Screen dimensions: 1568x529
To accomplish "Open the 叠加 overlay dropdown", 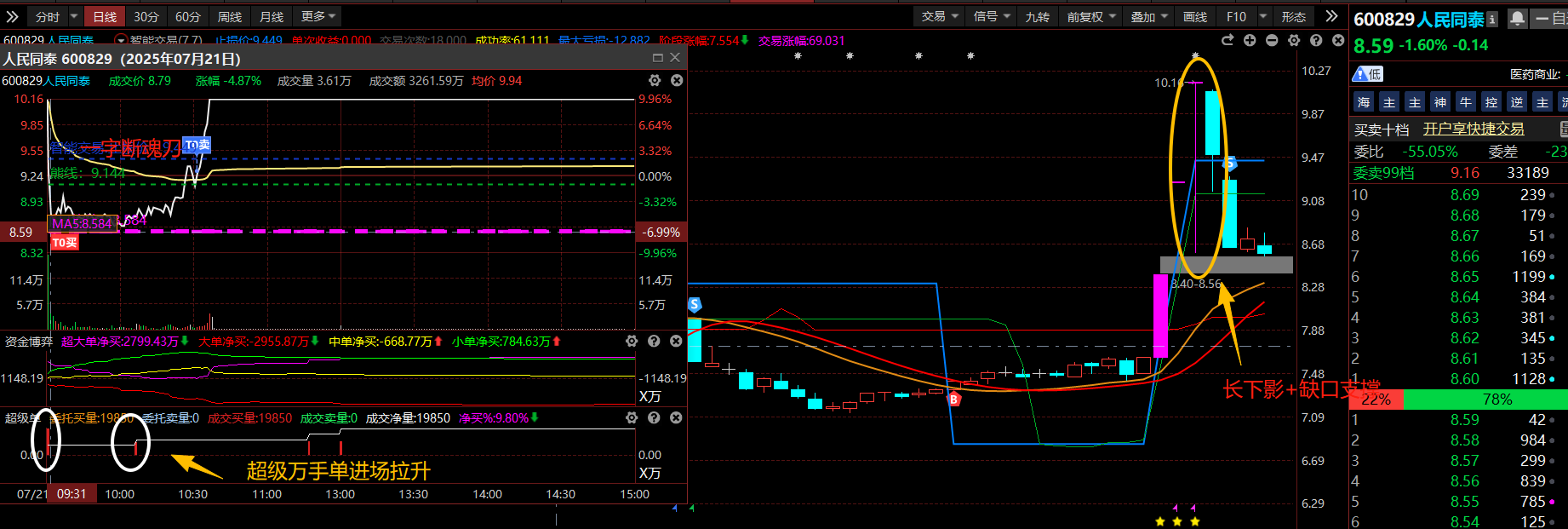I will 1148,17.
